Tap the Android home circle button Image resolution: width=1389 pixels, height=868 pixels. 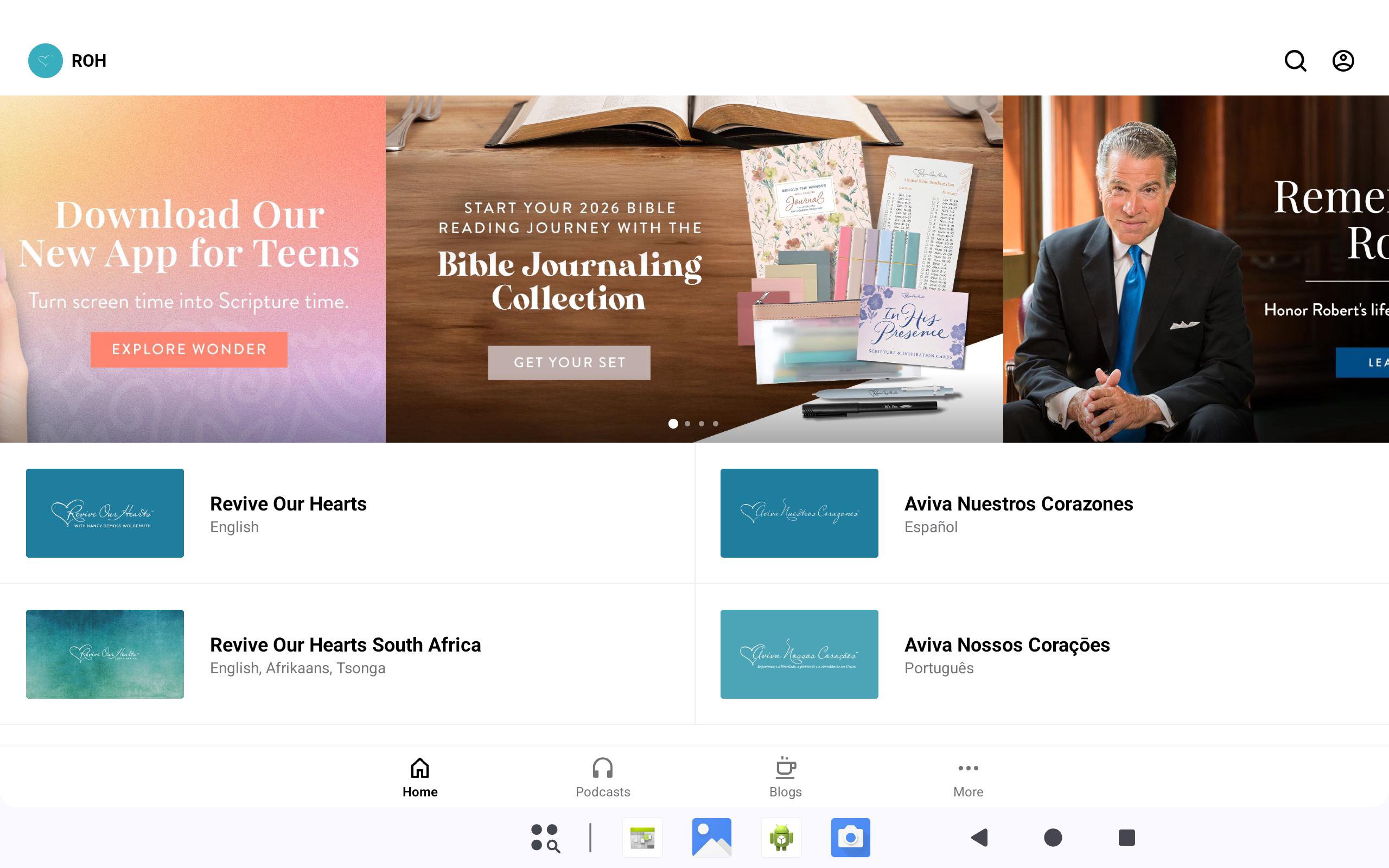pyautogui.click(x=1053, y=838)
